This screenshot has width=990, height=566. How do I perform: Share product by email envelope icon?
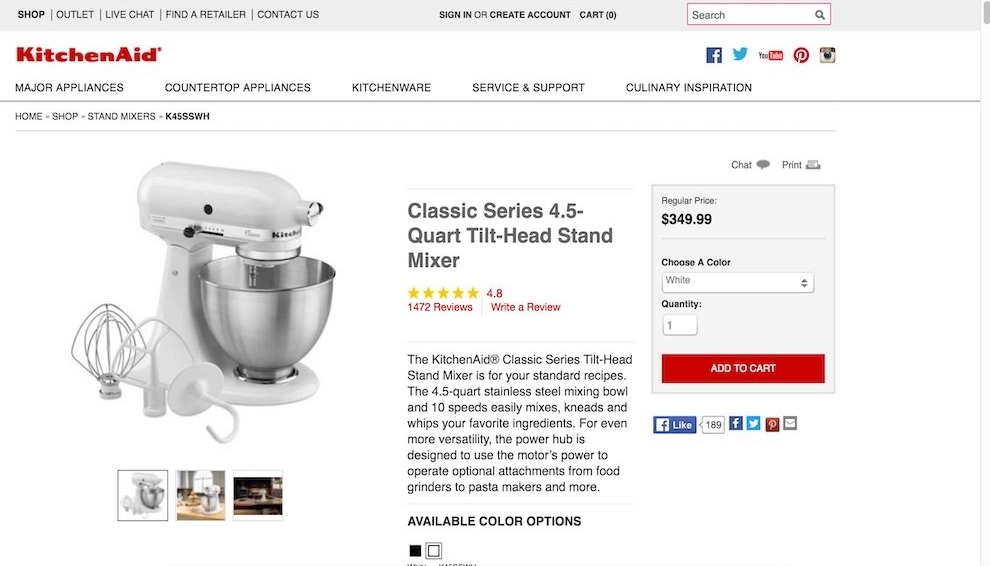(790, 424)
